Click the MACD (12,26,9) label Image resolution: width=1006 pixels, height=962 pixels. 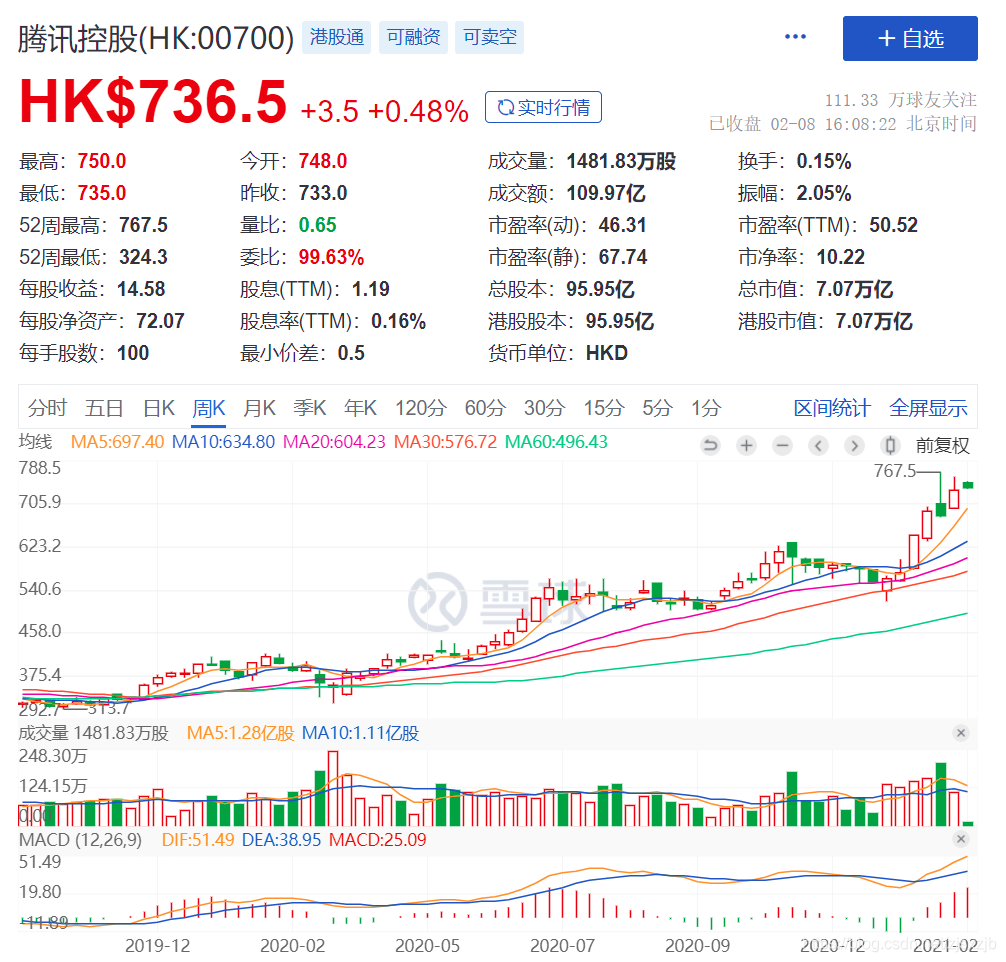[x=80, y=839]
